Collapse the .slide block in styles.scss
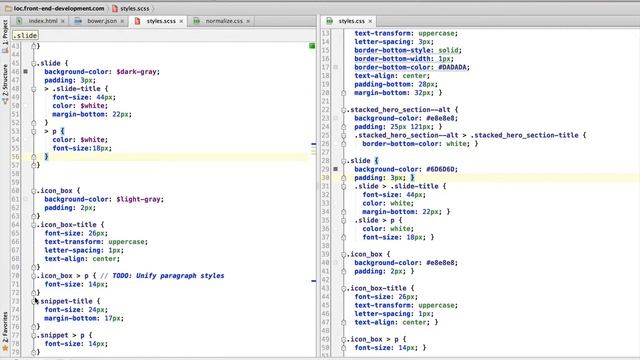Viewport: 640px width, 360px height. click(x=33, y=63)
